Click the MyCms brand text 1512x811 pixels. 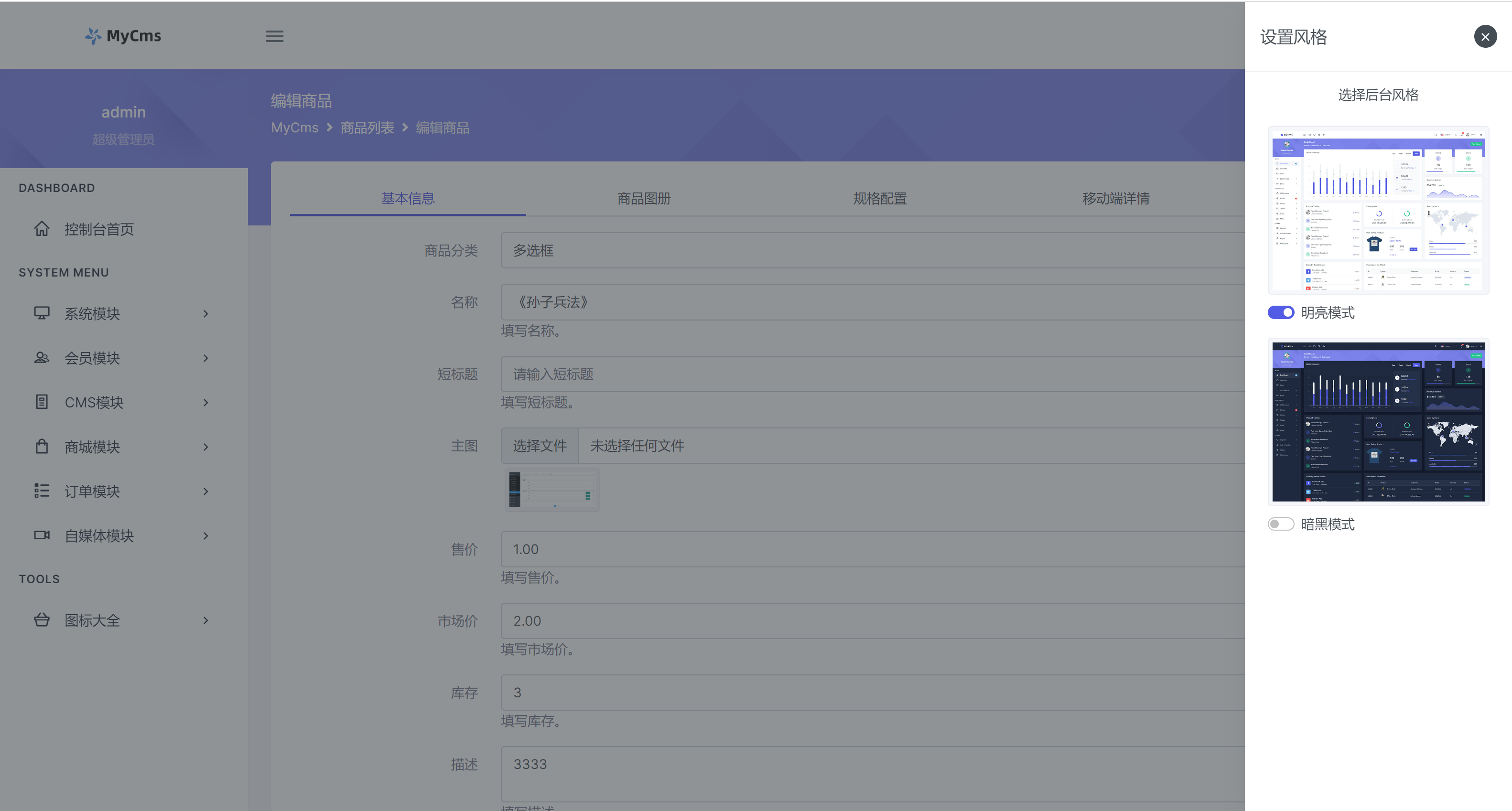click(134, 36)
